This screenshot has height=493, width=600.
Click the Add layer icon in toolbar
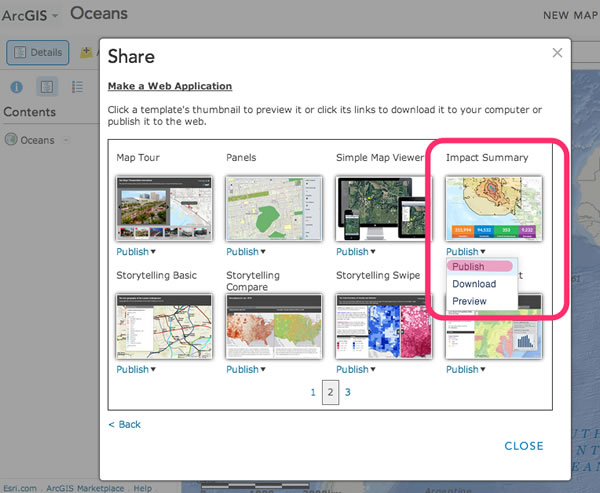pos(86,52)
